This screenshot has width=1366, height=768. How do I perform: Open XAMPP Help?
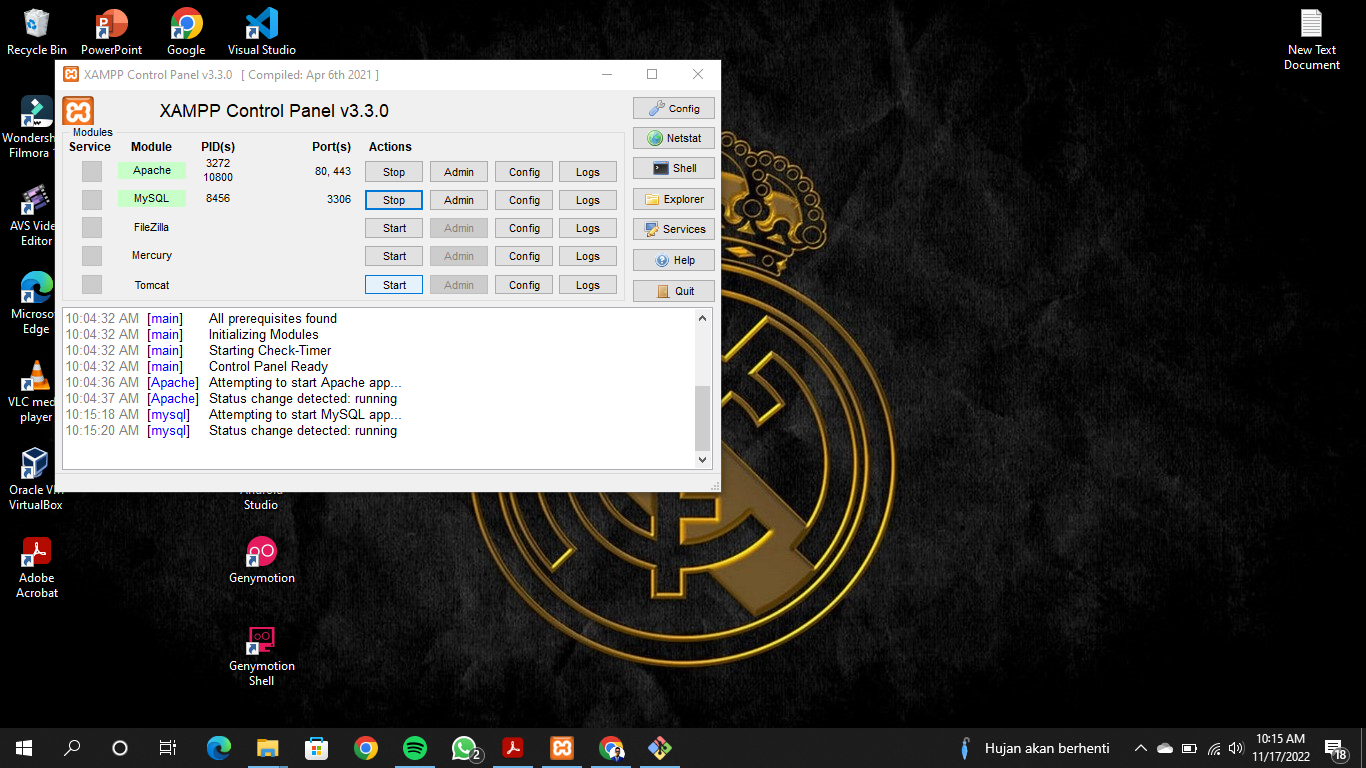[674, 260]
